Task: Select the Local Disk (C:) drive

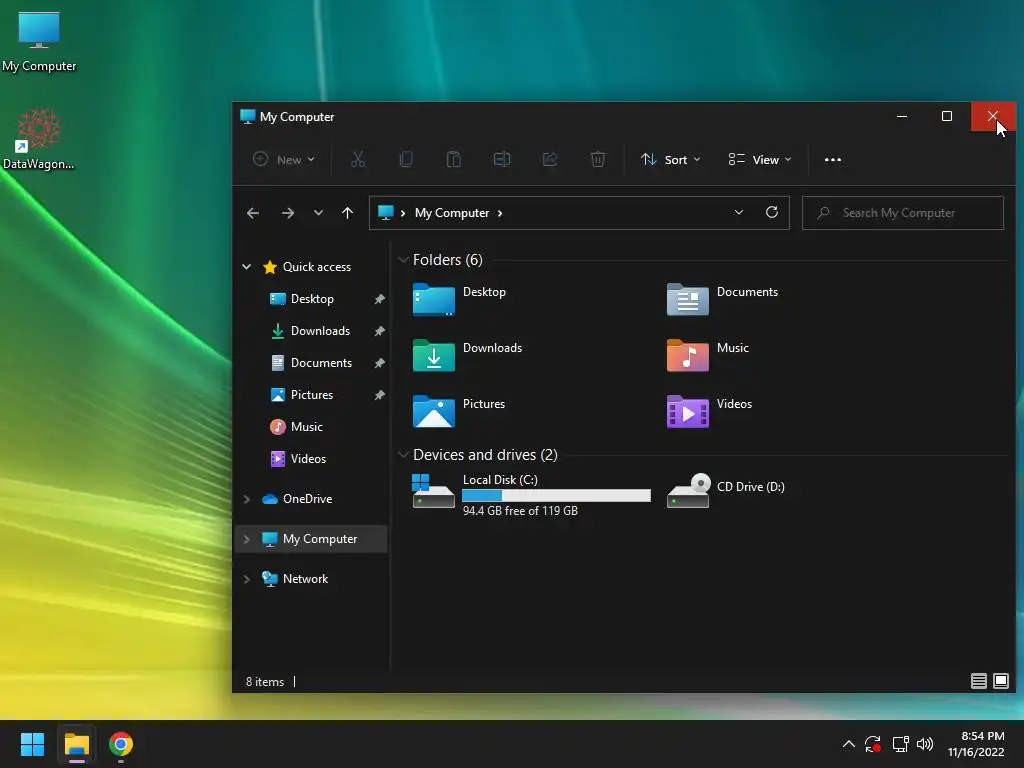Action: [x=532, y=494]
